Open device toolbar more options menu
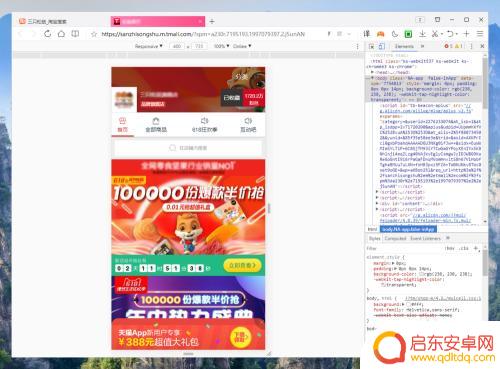The height and width of the screenshot is (369, 500). 358,46
